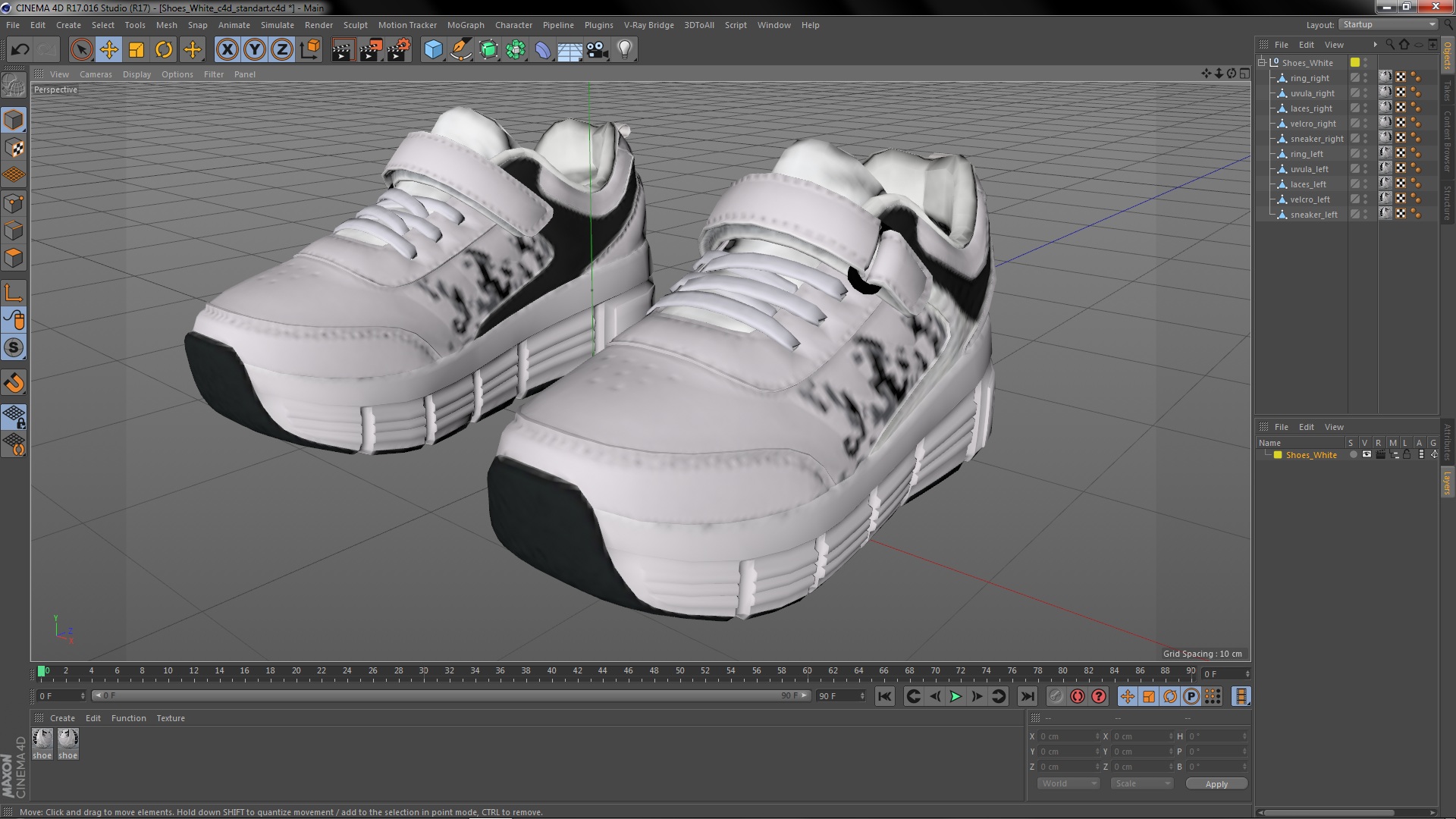Select velcro_left object

(x=1310, y=199)
